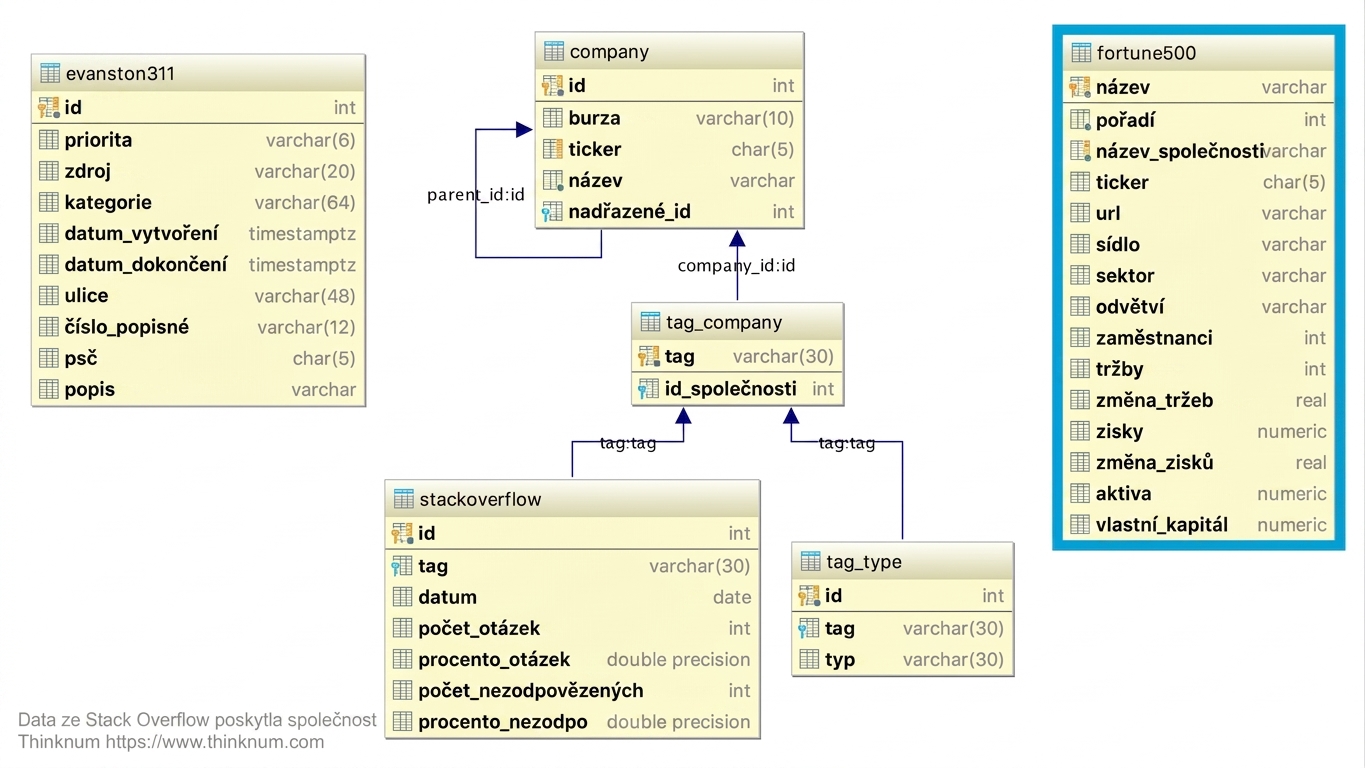Select the změna_tržeb row in fortune500

1198,400
